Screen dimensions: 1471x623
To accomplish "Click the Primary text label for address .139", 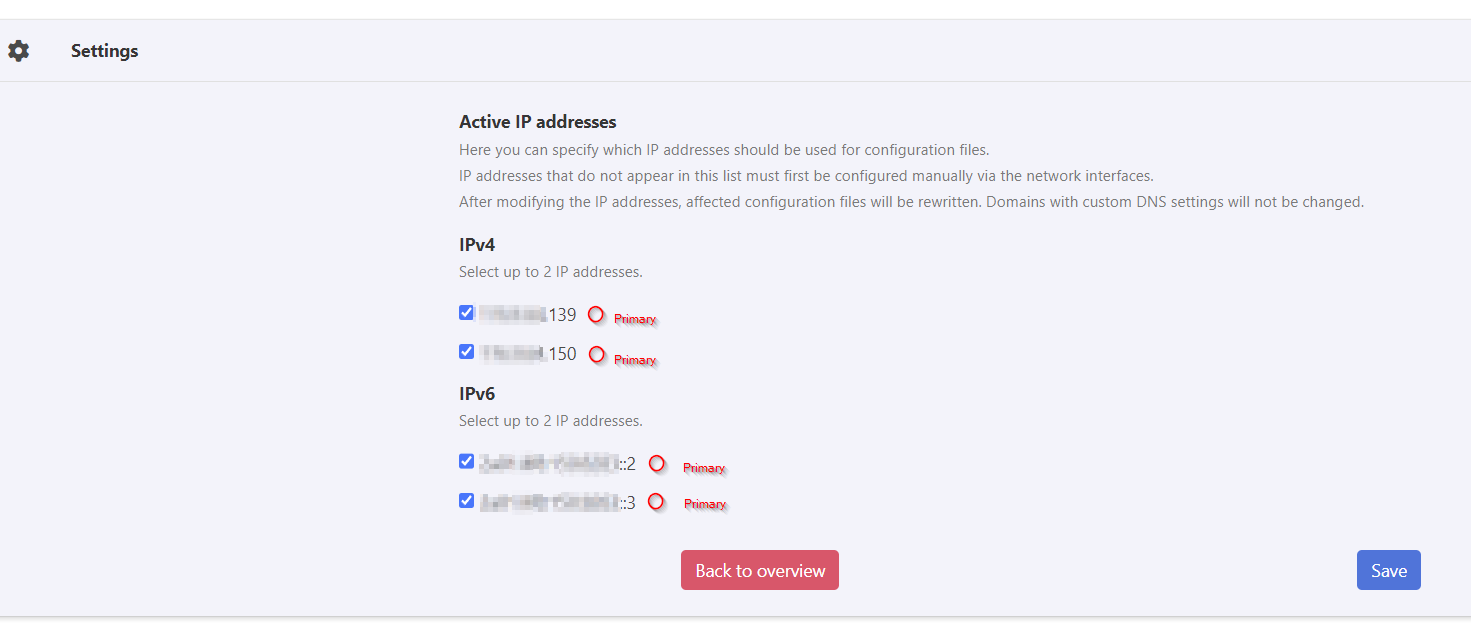I will coord(635,319).
